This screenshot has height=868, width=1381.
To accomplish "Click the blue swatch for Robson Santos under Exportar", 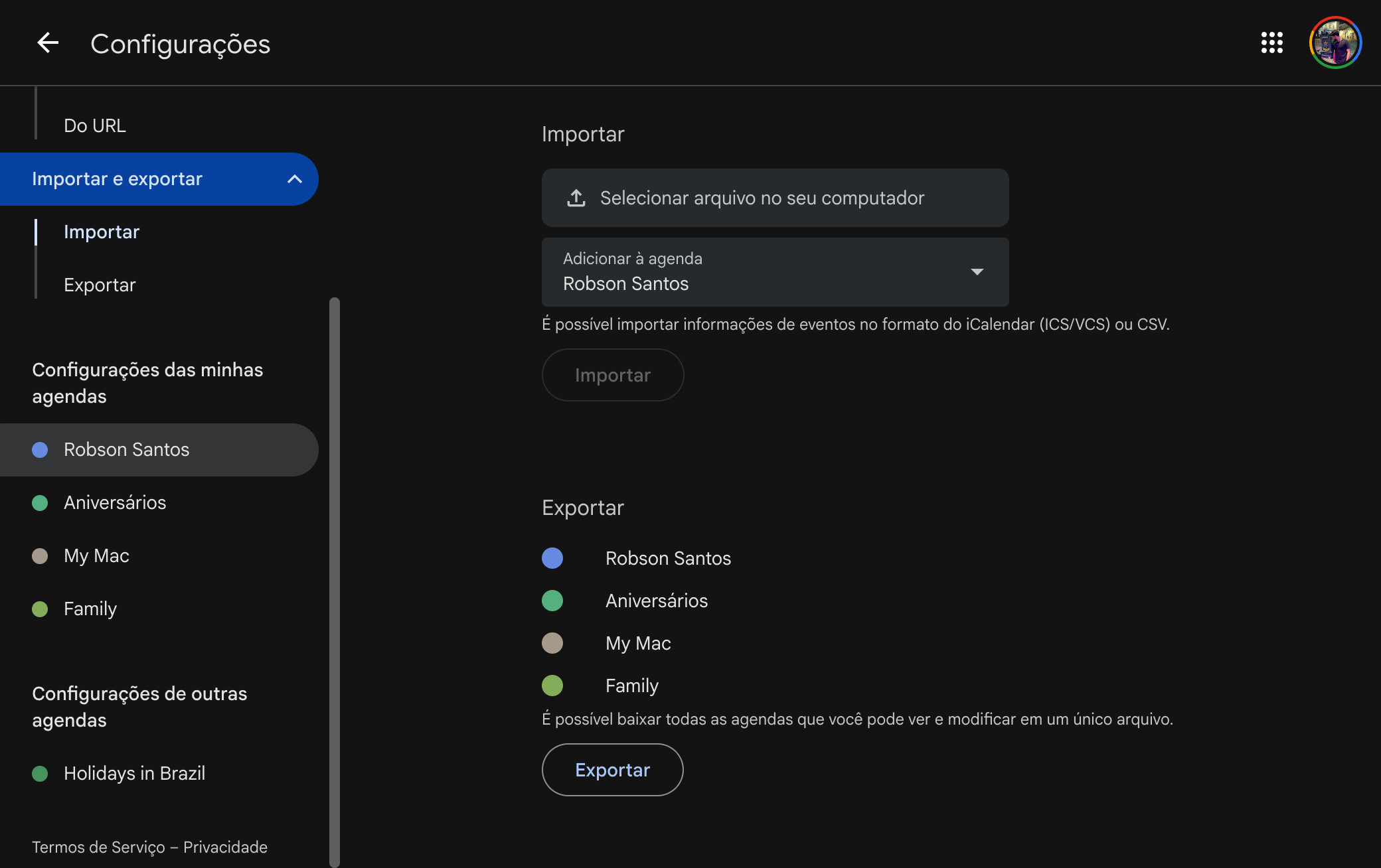I will tap(552, 558).
